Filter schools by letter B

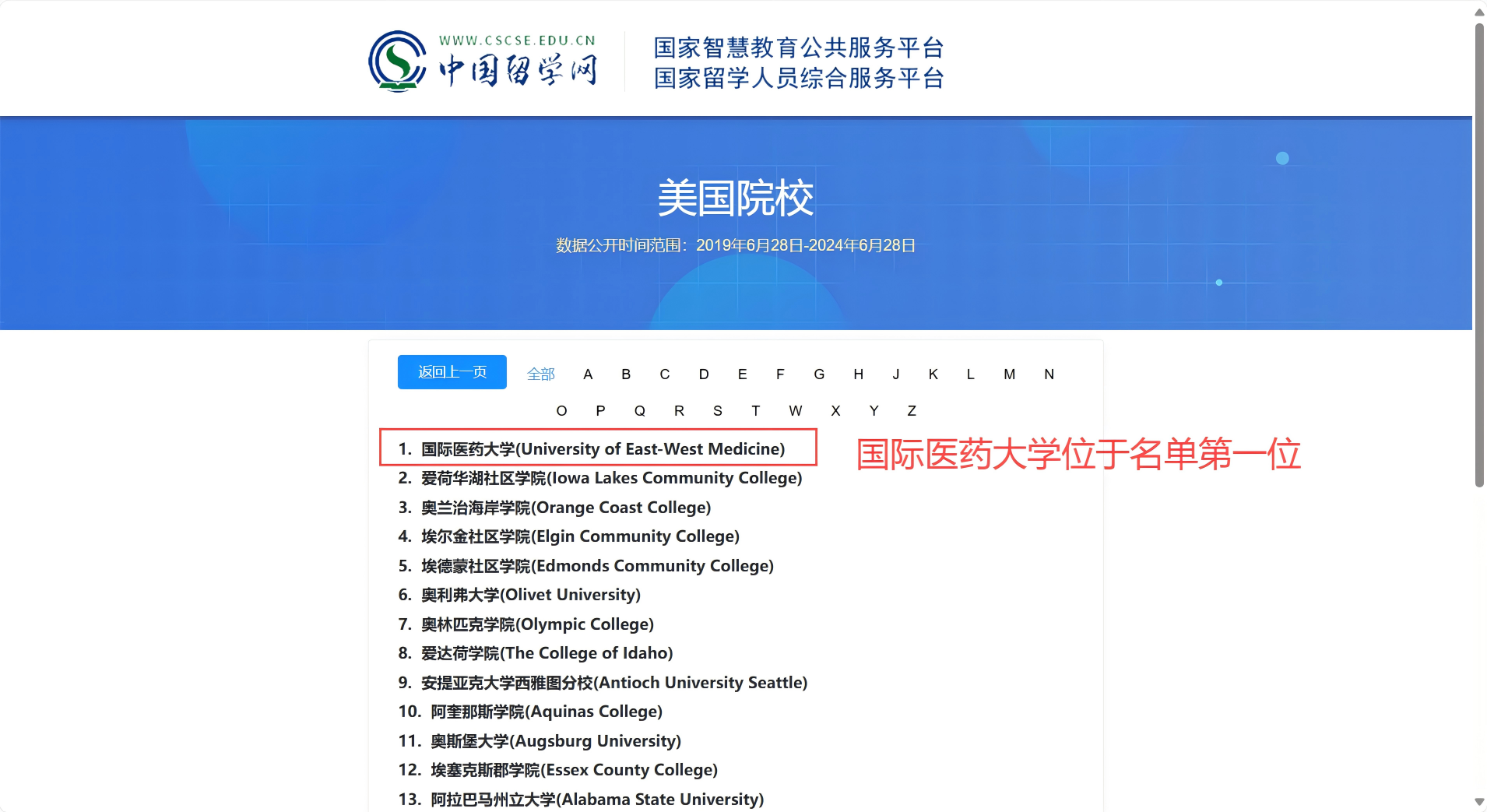tap(626, 374)
